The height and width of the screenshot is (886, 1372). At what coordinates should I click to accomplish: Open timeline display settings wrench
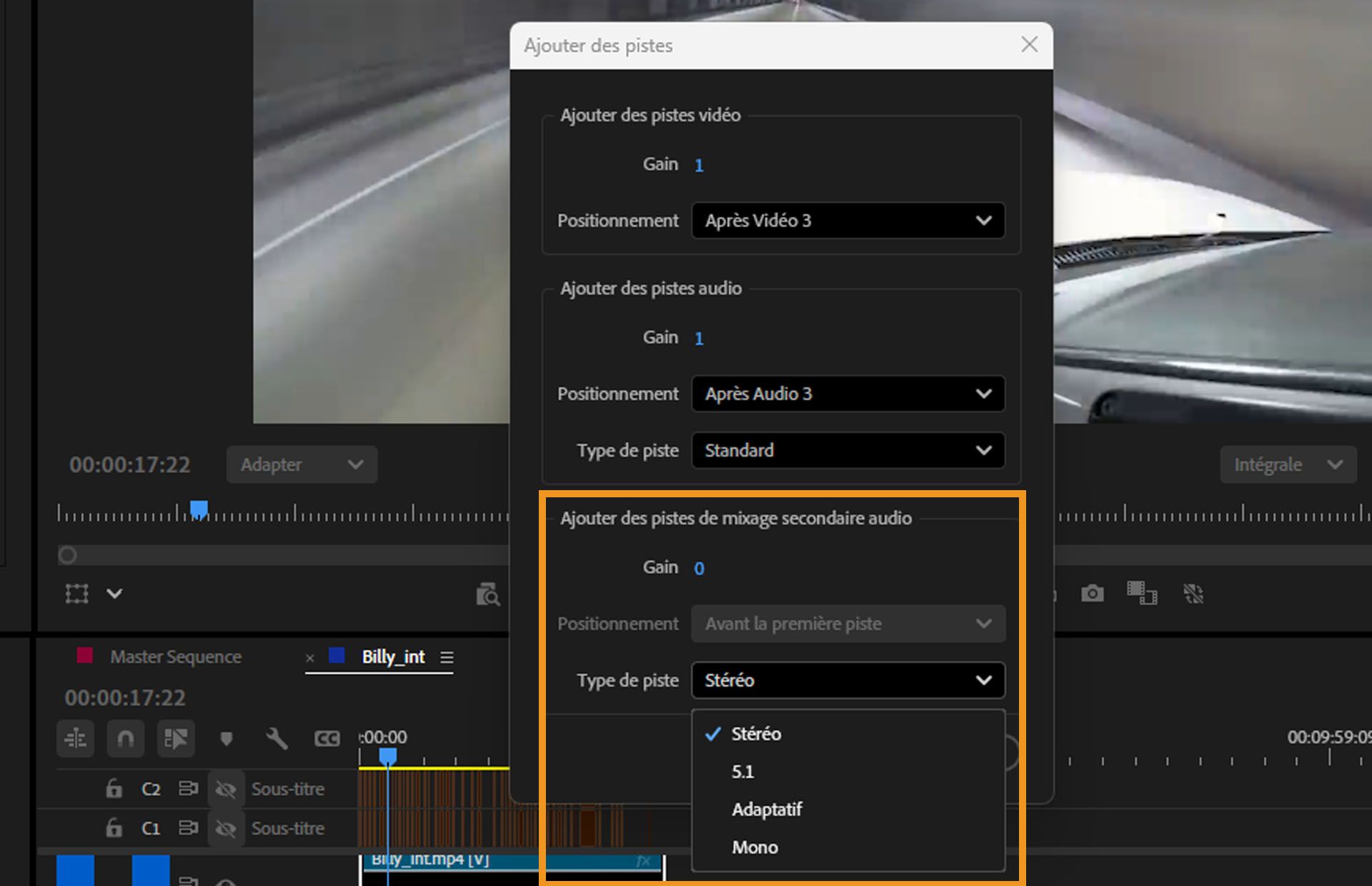coord(277,738)
